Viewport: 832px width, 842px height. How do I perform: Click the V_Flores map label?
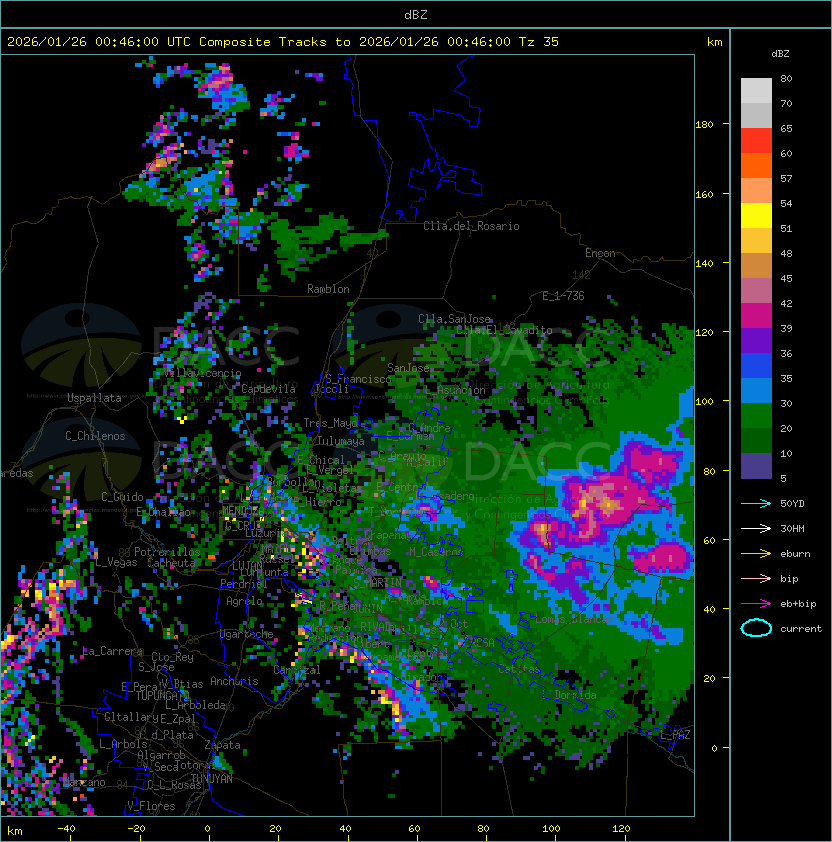click(151, 806)
